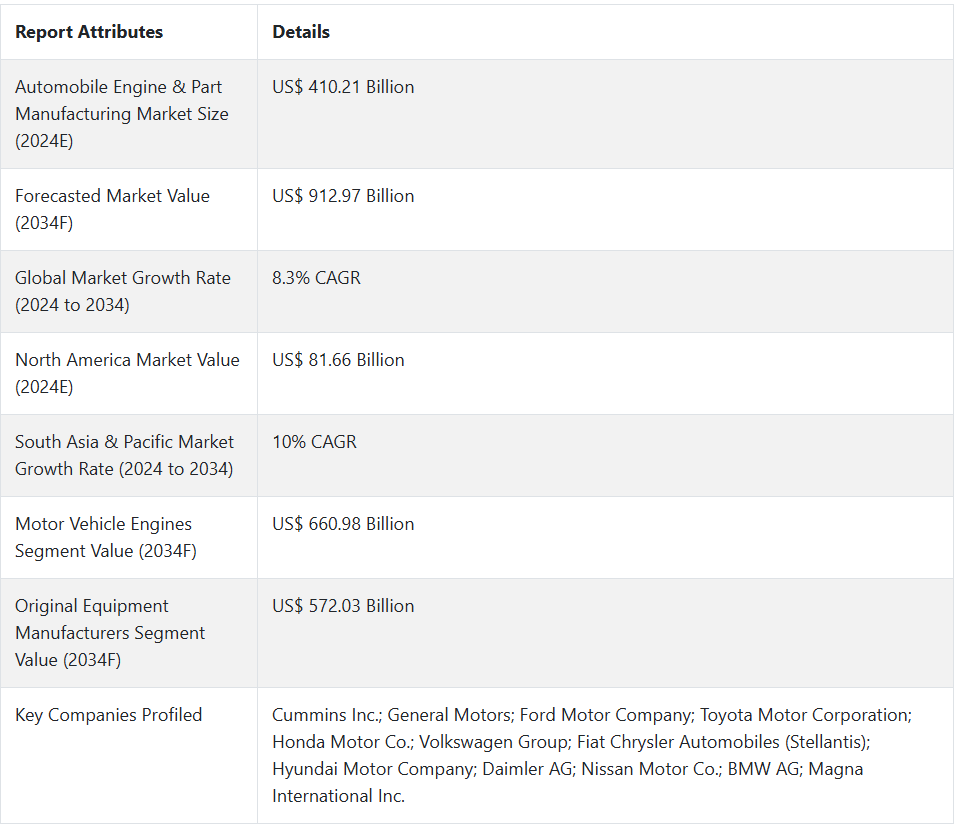Click the "Cummins Inc." company name
Image resolution: width=958 pixels, height=828 pixels.
(x=326, y=715)
